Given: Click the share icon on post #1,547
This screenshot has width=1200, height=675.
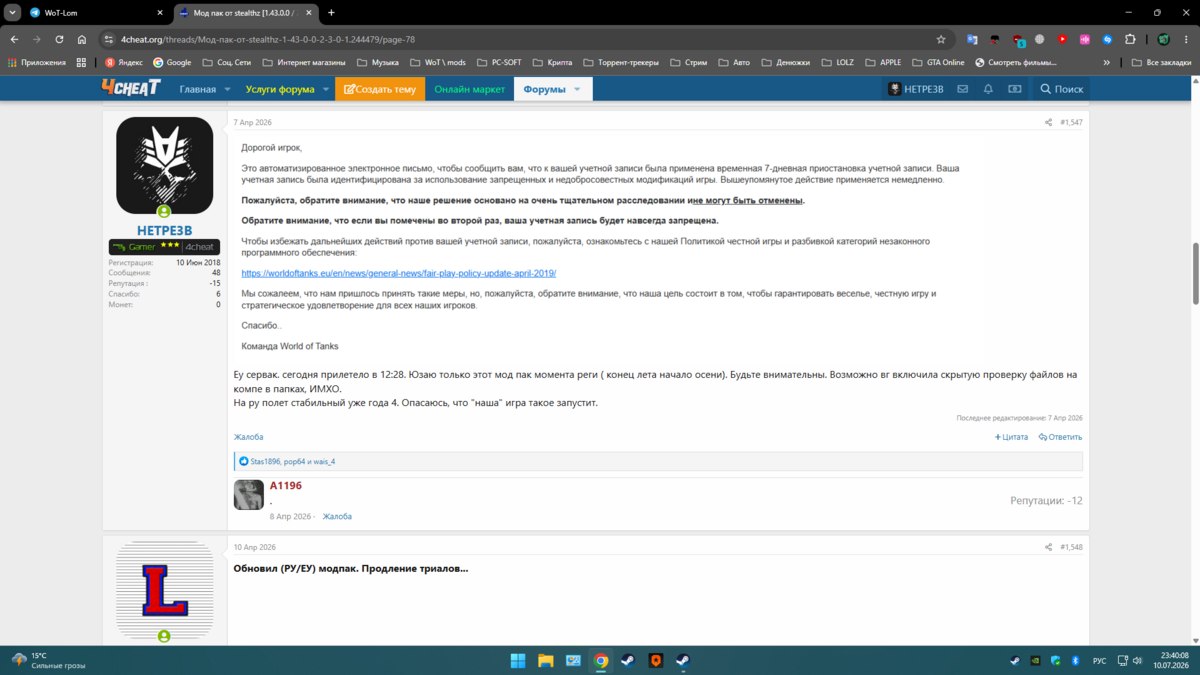Looking at the screenshot, I should (1048, 122).
